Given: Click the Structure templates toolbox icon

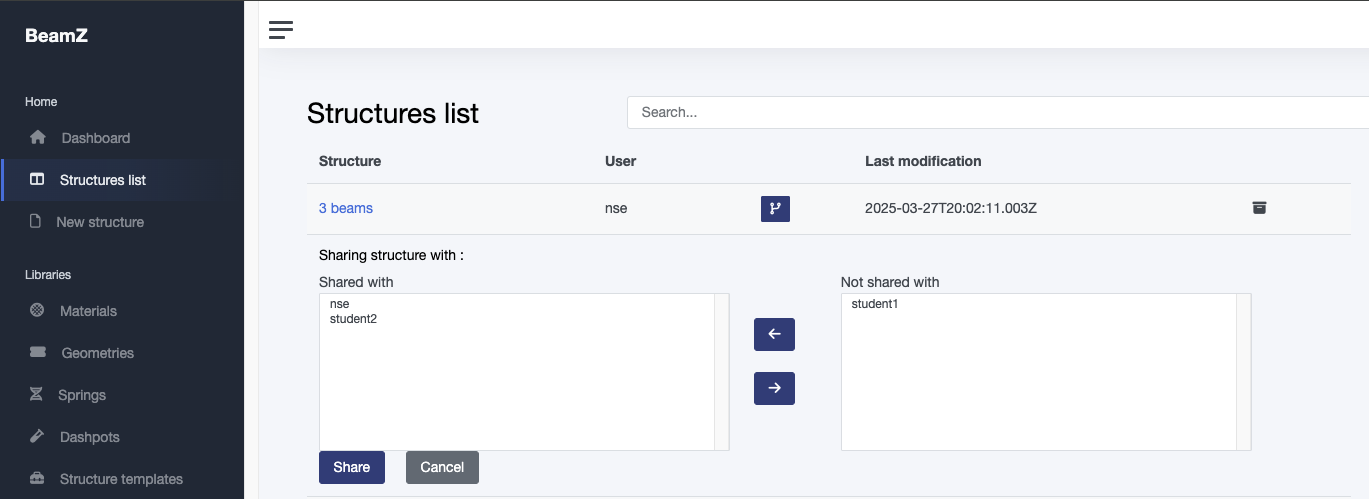Looking at the screenshot, I should [x=37, y=479].
